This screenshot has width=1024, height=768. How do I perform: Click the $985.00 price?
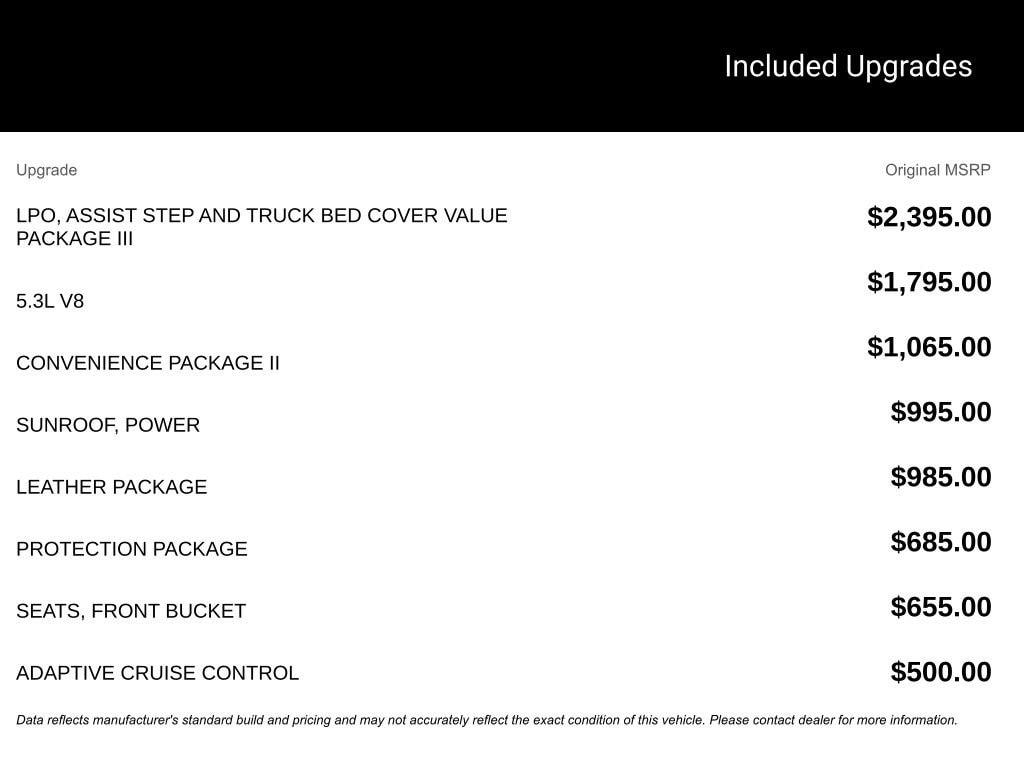click(x=941, y=477)
